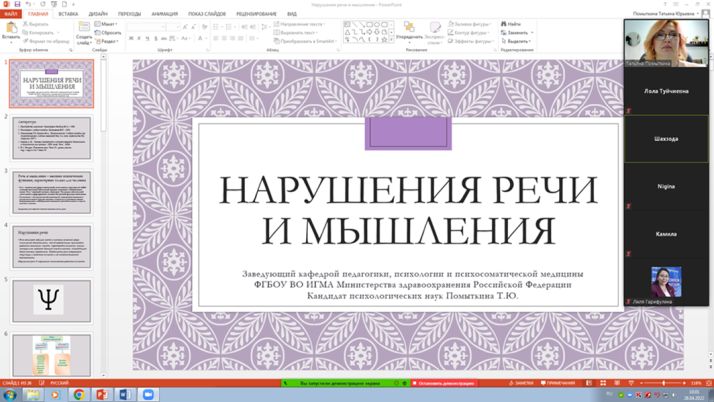Screen dimensions: 714x402
Task: Switch to the Анимация (Animations) tab
Action: click(x=165, y=14)
